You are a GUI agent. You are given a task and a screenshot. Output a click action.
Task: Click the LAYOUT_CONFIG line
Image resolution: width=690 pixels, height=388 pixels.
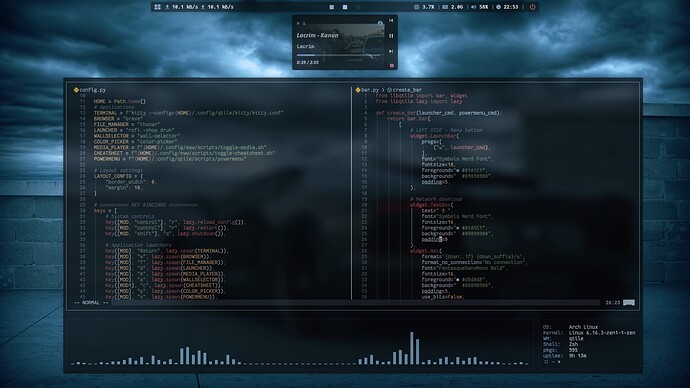click(118, 176)
